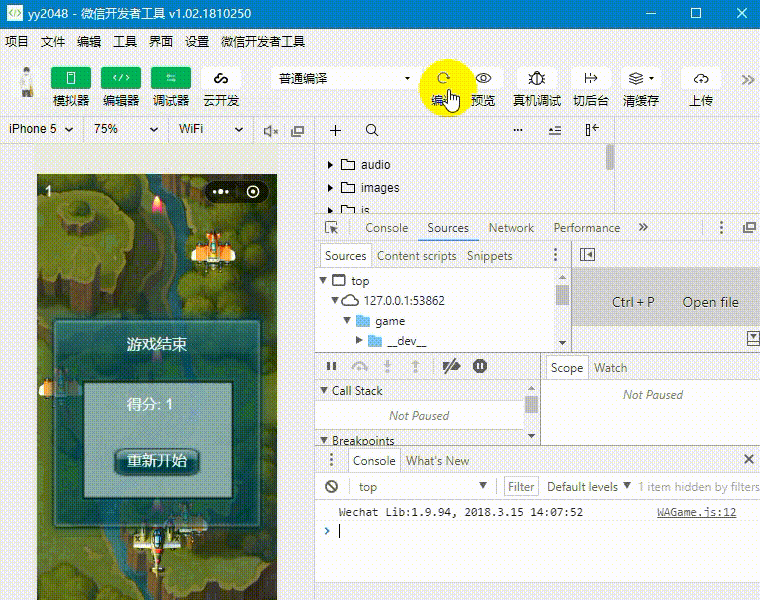760x600 pixels.
Task: Open the 普通编译 compile mode dropdown
Action: coord(345,78)
